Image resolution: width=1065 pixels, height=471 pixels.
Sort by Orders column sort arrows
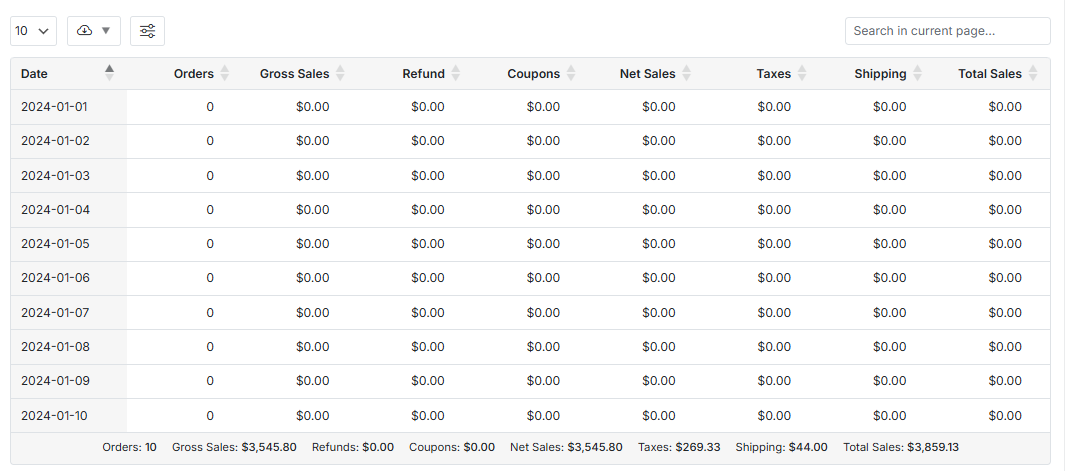point(225,73)
